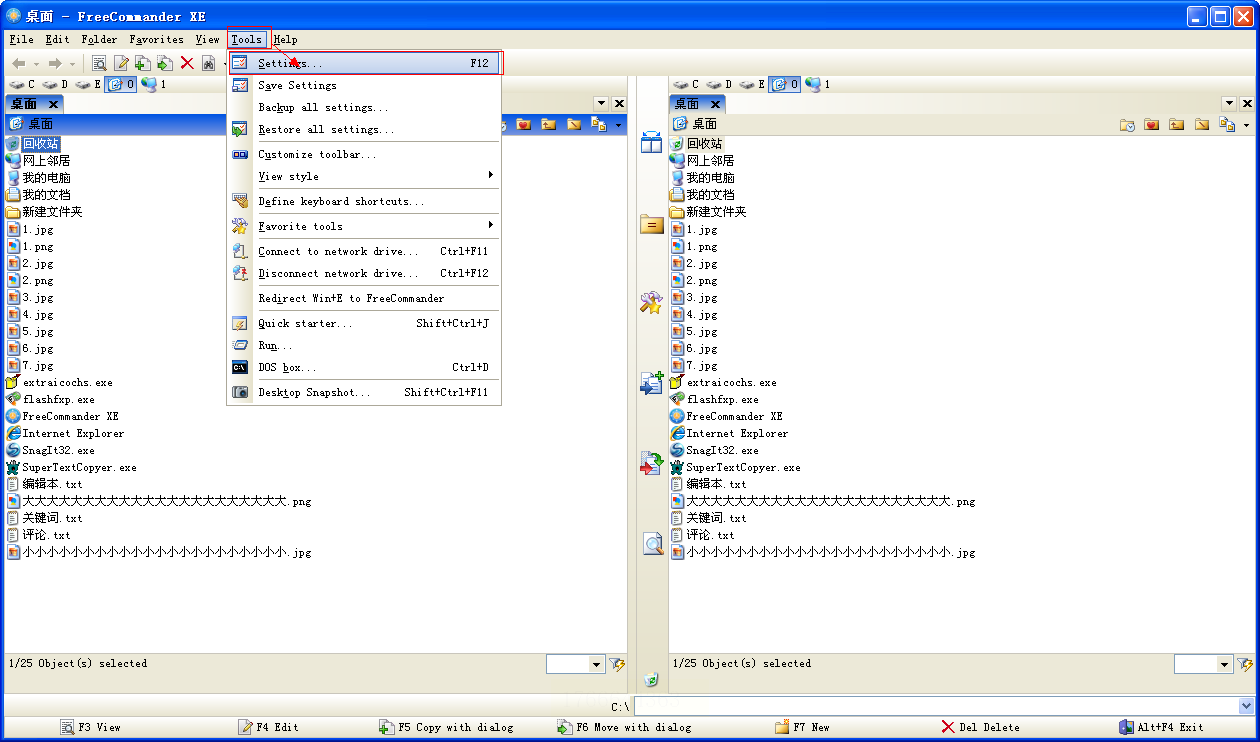The height and width of the screenshot is (742, 1260).
Task: Expand dropdown beside right panel copy path icon
Action: click(1246, 125)
